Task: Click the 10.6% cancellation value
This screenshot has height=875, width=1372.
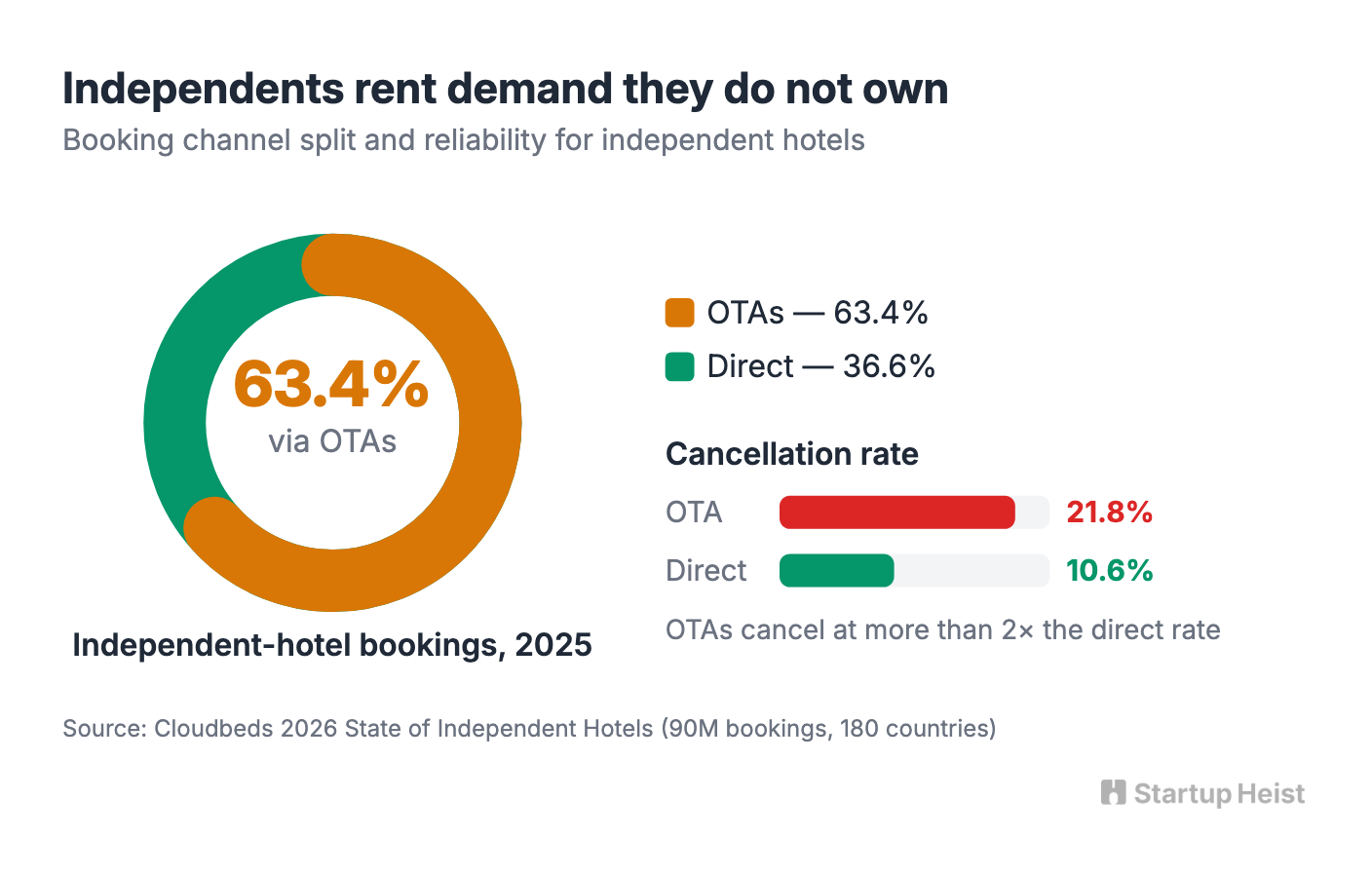Action: pyautogui.click(x=1109, y=571)
